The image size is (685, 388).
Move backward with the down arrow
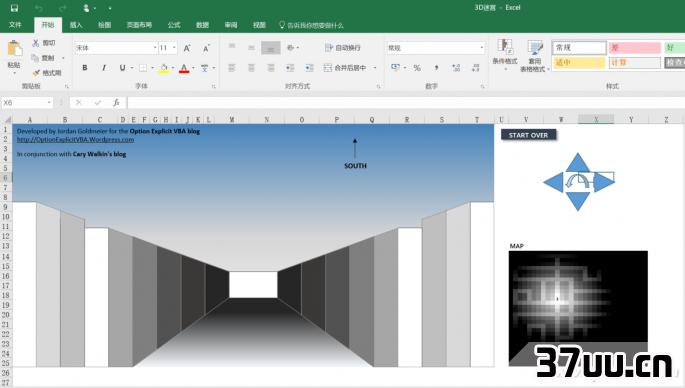(x=578, y=202)
